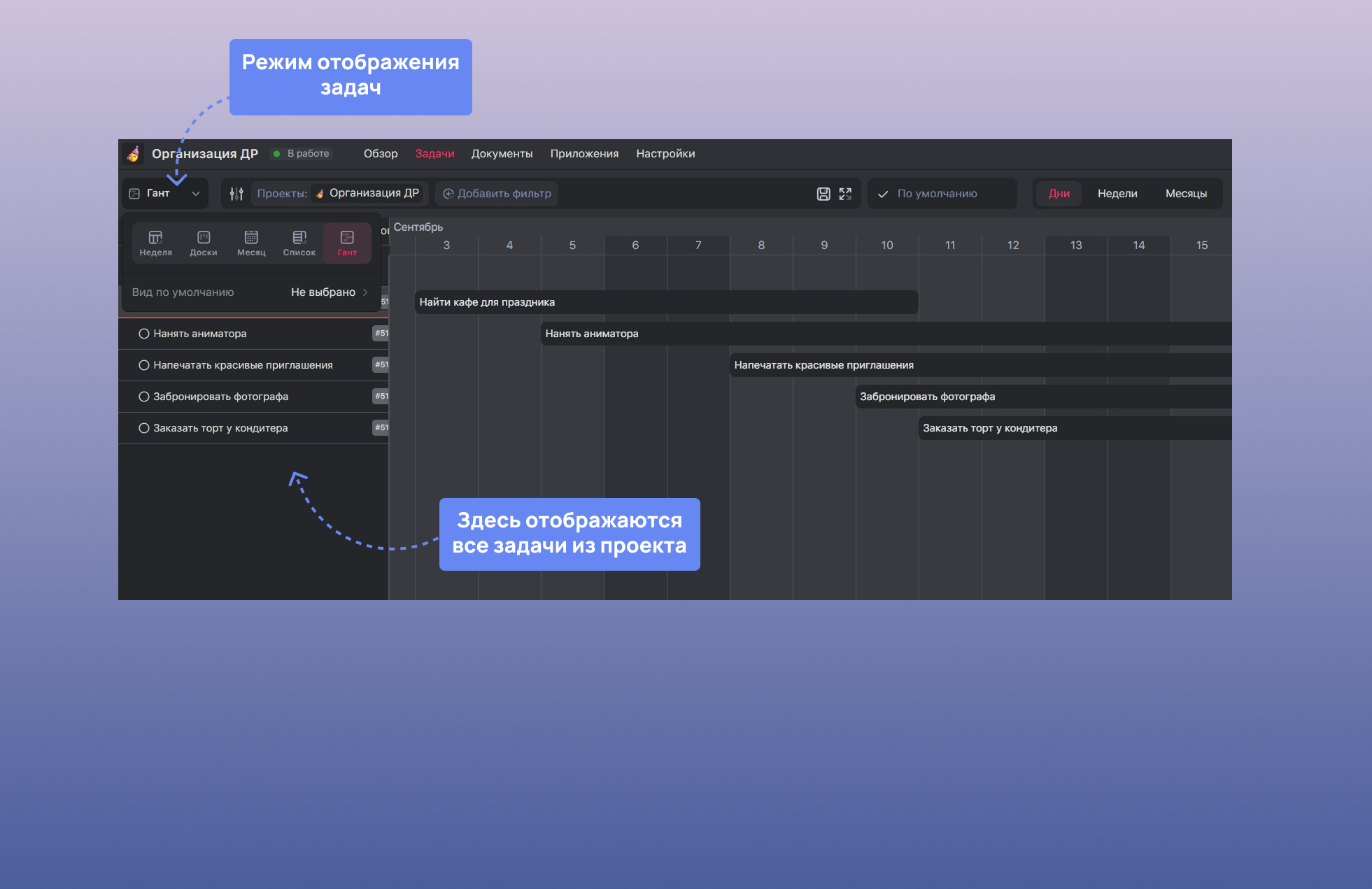The height and width of the screenshot is (889, 1372).
Task: Mark Нанять аниматора task circle complete
Action: 144,334
